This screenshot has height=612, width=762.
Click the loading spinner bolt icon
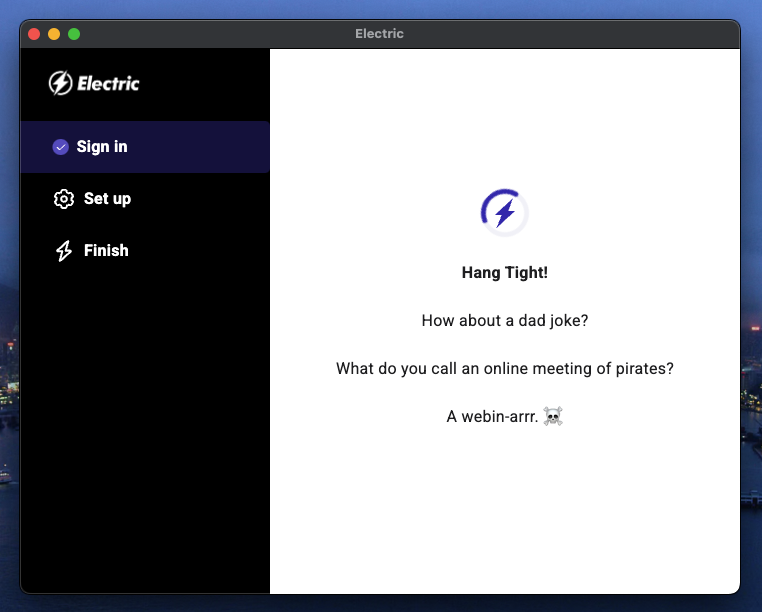pos(504,212)
